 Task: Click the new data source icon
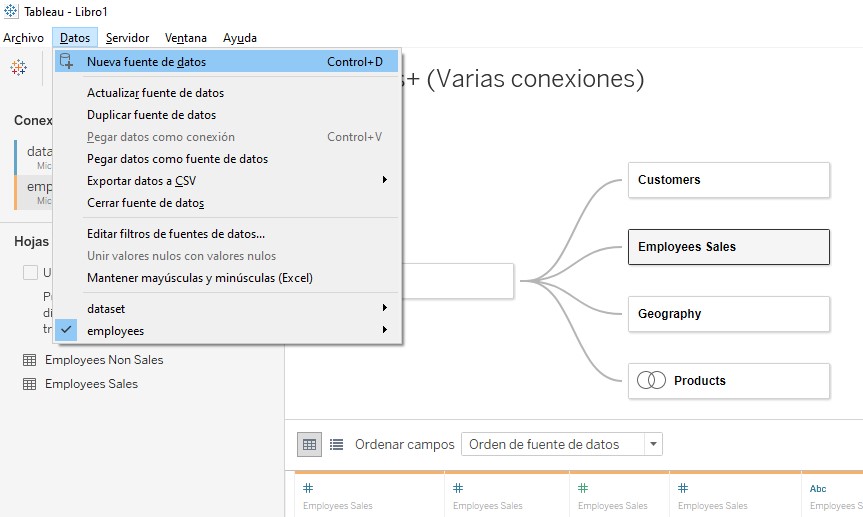point(66,61)
